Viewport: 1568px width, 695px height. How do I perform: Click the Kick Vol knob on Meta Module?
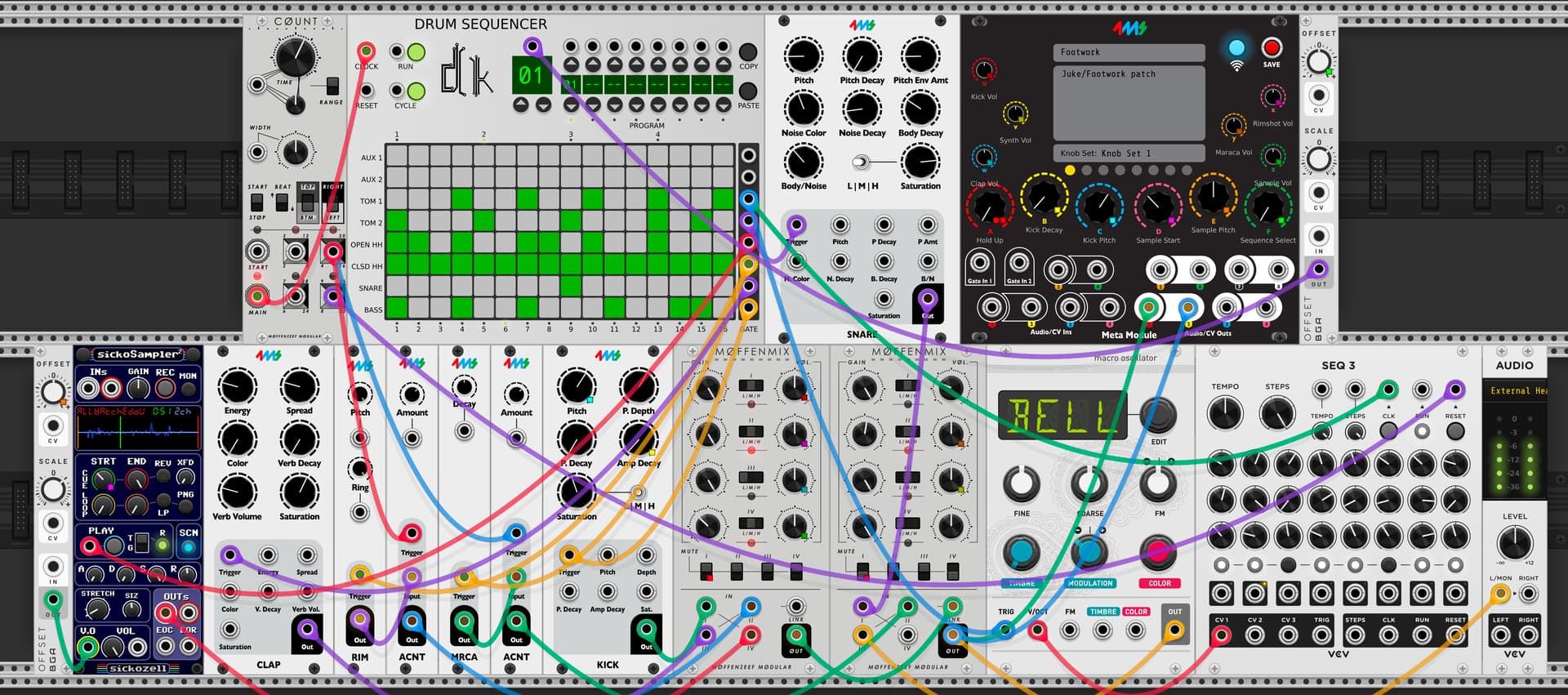tap(984, 69)
